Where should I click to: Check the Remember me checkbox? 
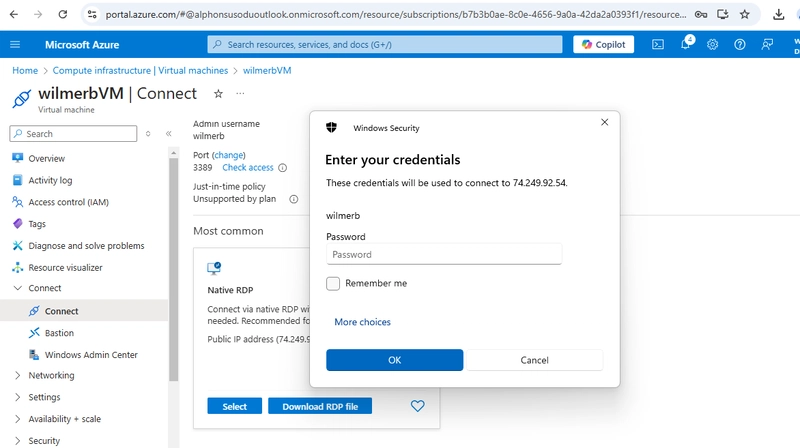[x=333, y=283]
